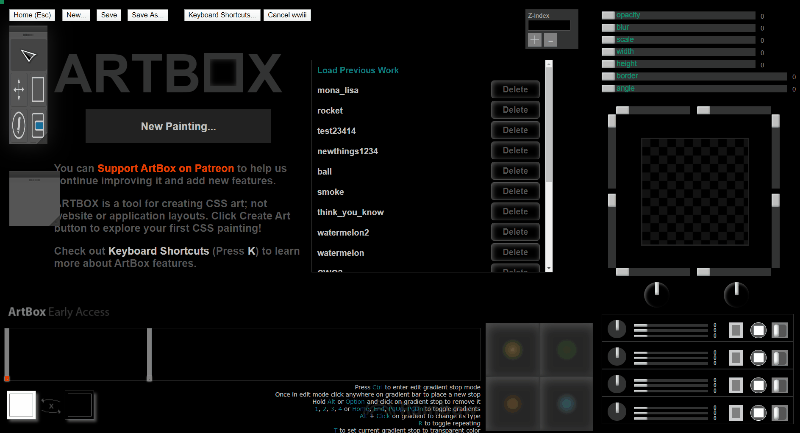
Task: Click the right large dial knob
Action: pos(736,294)
